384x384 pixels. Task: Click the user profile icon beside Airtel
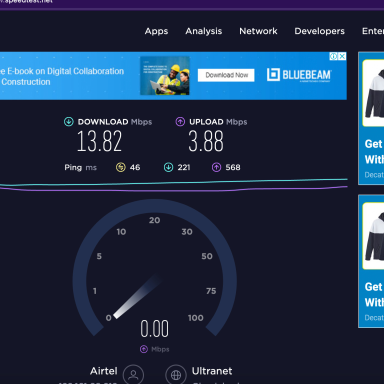pyautogui.click(x=133, y=375)
